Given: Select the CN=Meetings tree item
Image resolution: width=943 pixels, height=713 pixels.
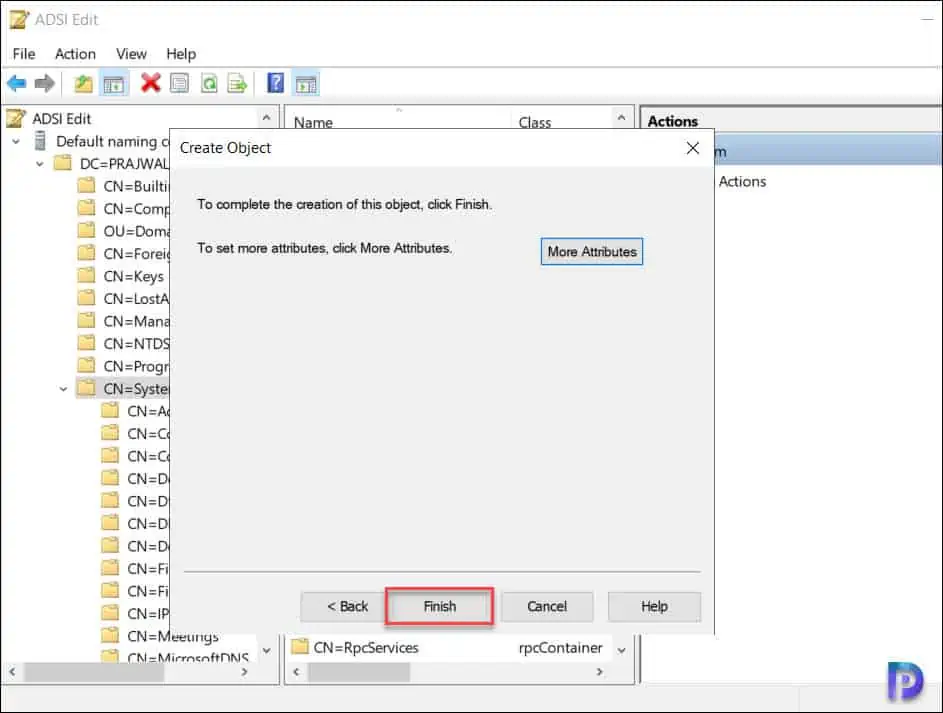Looking at the screenshot, I should [173, 636].
